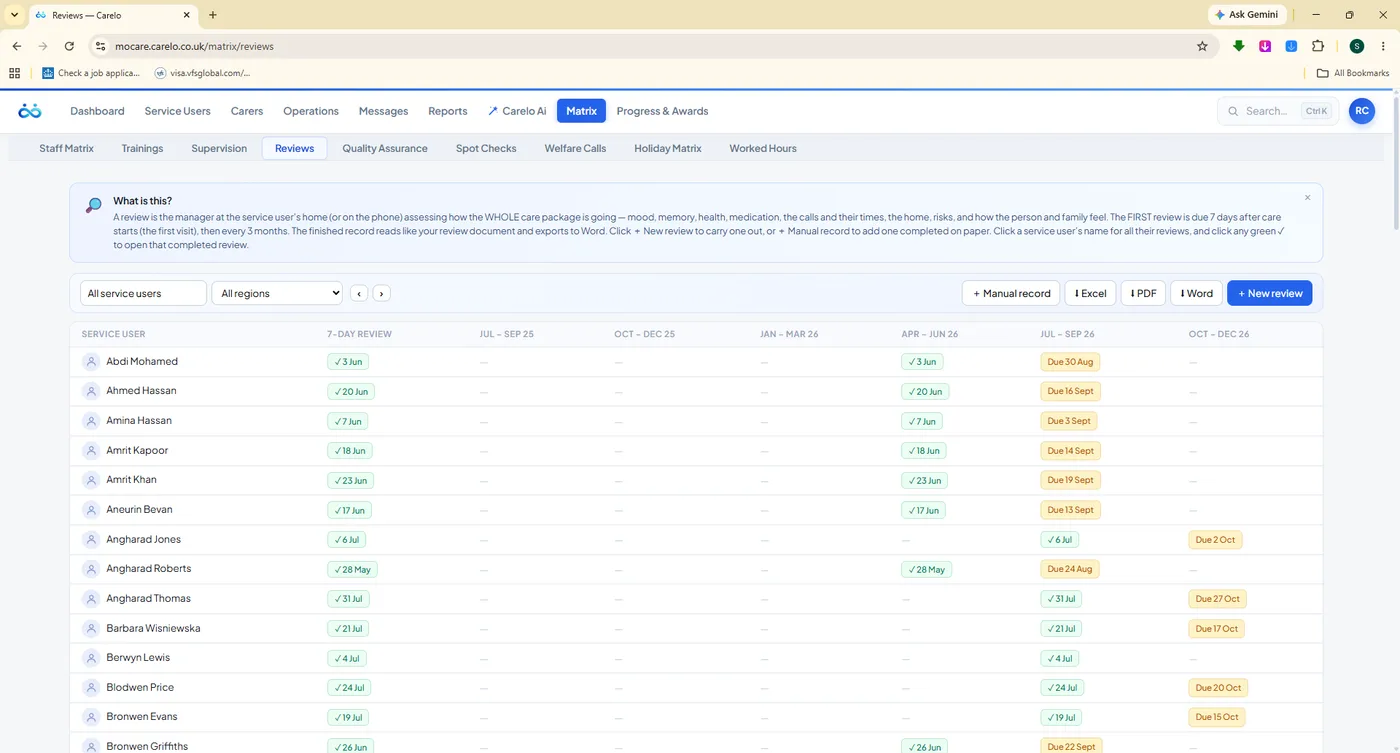1400x753 pixels.
Task: Click the browser address bar
Action: coord(640,46)
